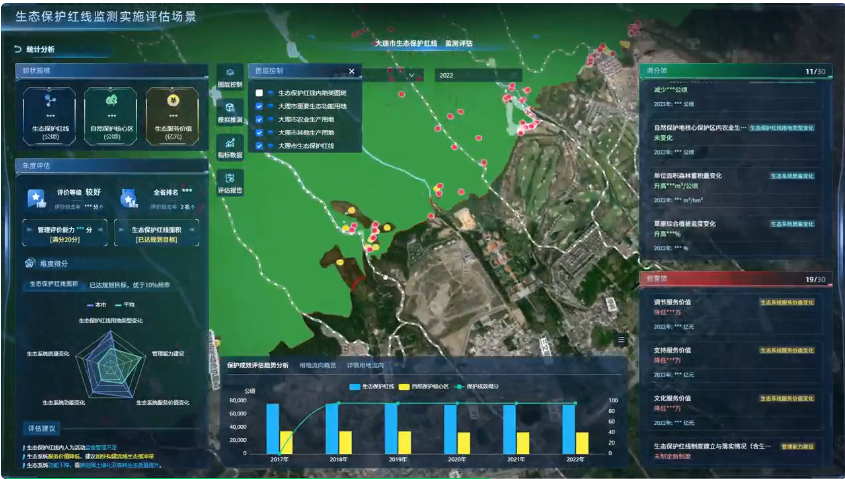Select the 自然保护核心区 status card
Screen dimensions: 845x479
coord(110,113)
